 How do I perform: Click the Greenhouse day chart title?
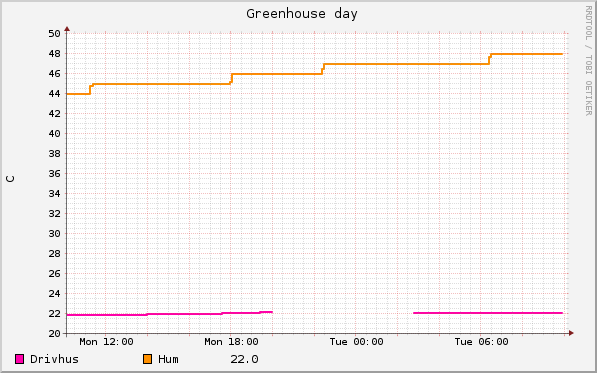coord(302,14)
